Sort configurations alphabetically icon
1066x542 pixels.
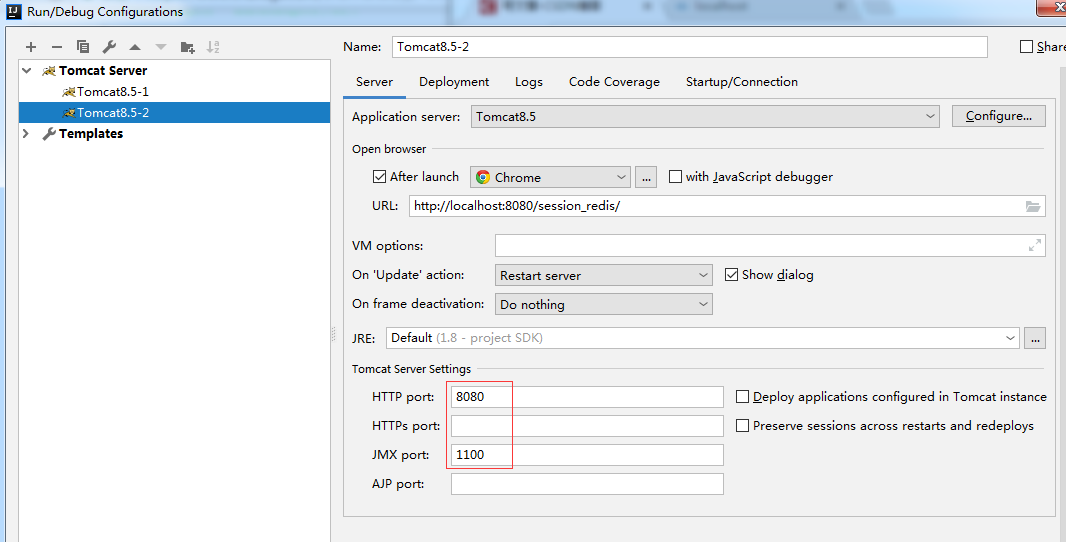click(213, 47)
